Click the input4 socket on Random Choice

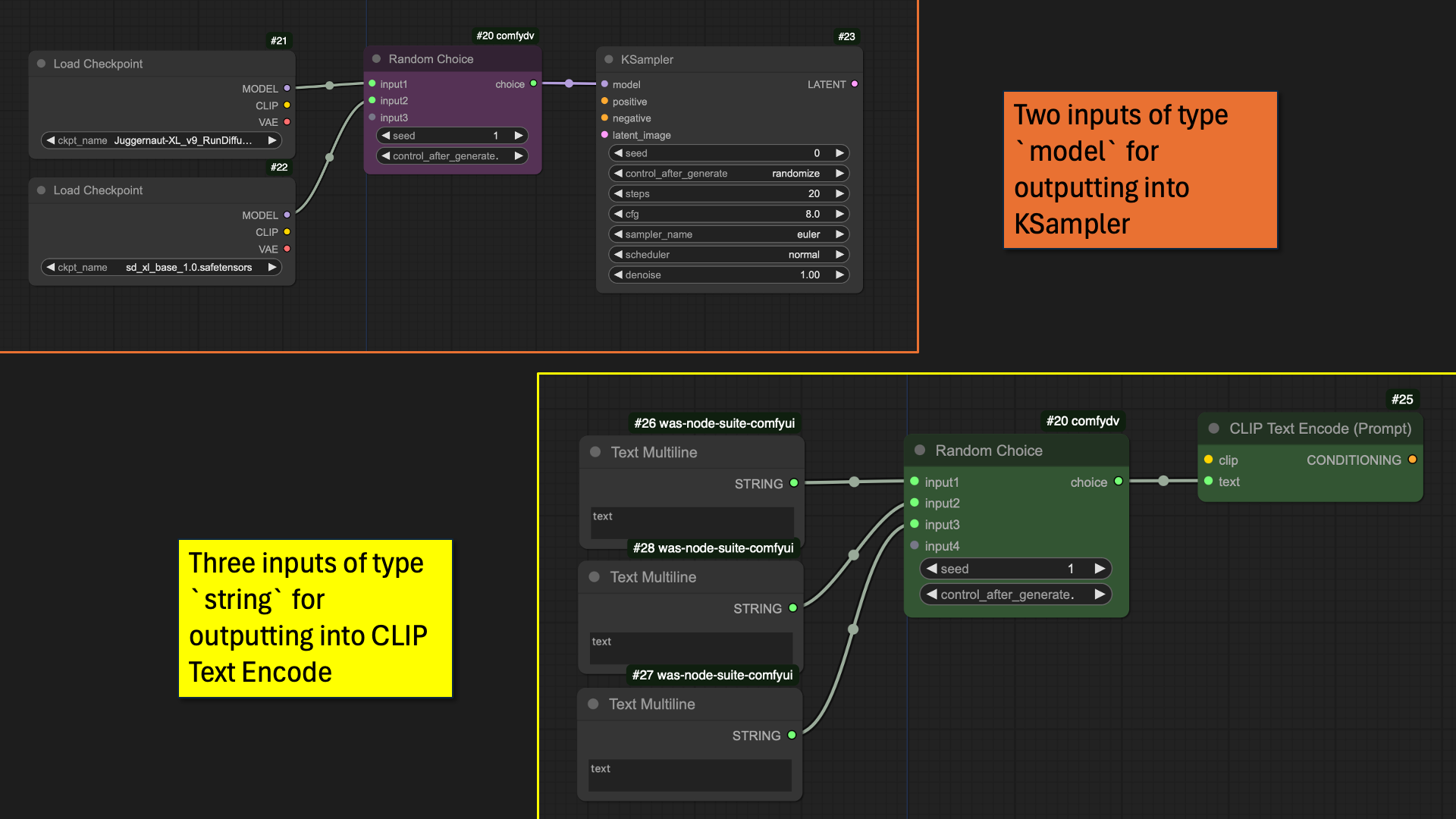coord(915,545)
